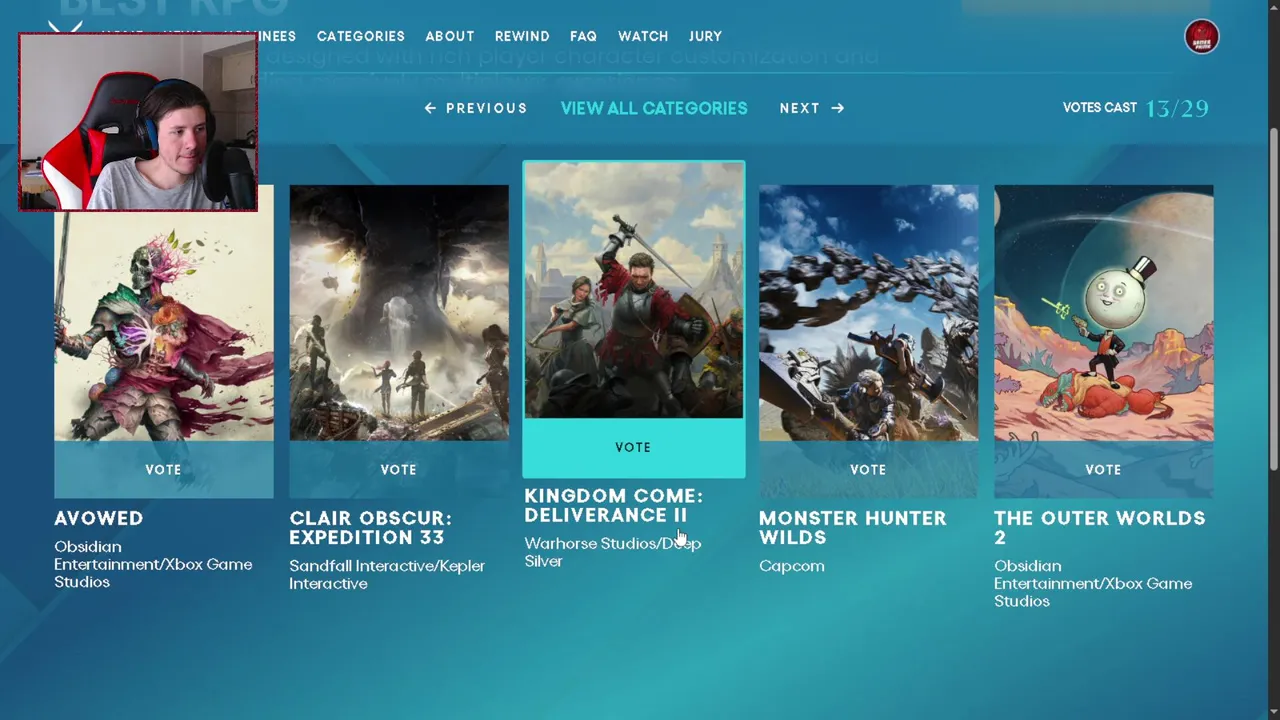Open the ABOUT menu item
The width and height of the screenshot is (1280, 720).
(x=450, y=36)
